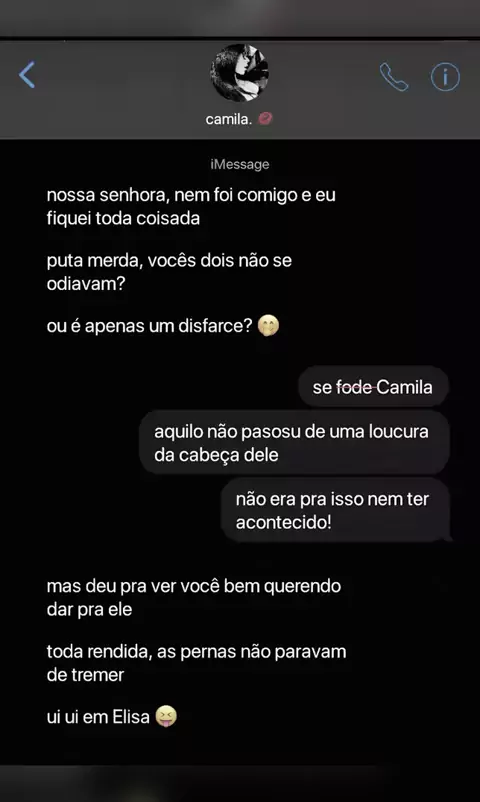The height and width of the screenshot is (802, 480).
Task: Tap the 'toda rendida, as pernas' message
Action: (196, 663)
